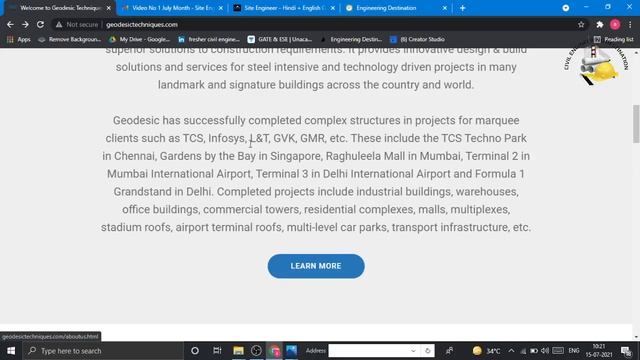The height and width of the screenshot is (360, 640).
Task: Close the Site Engineer tab
Action: [333, 8]
